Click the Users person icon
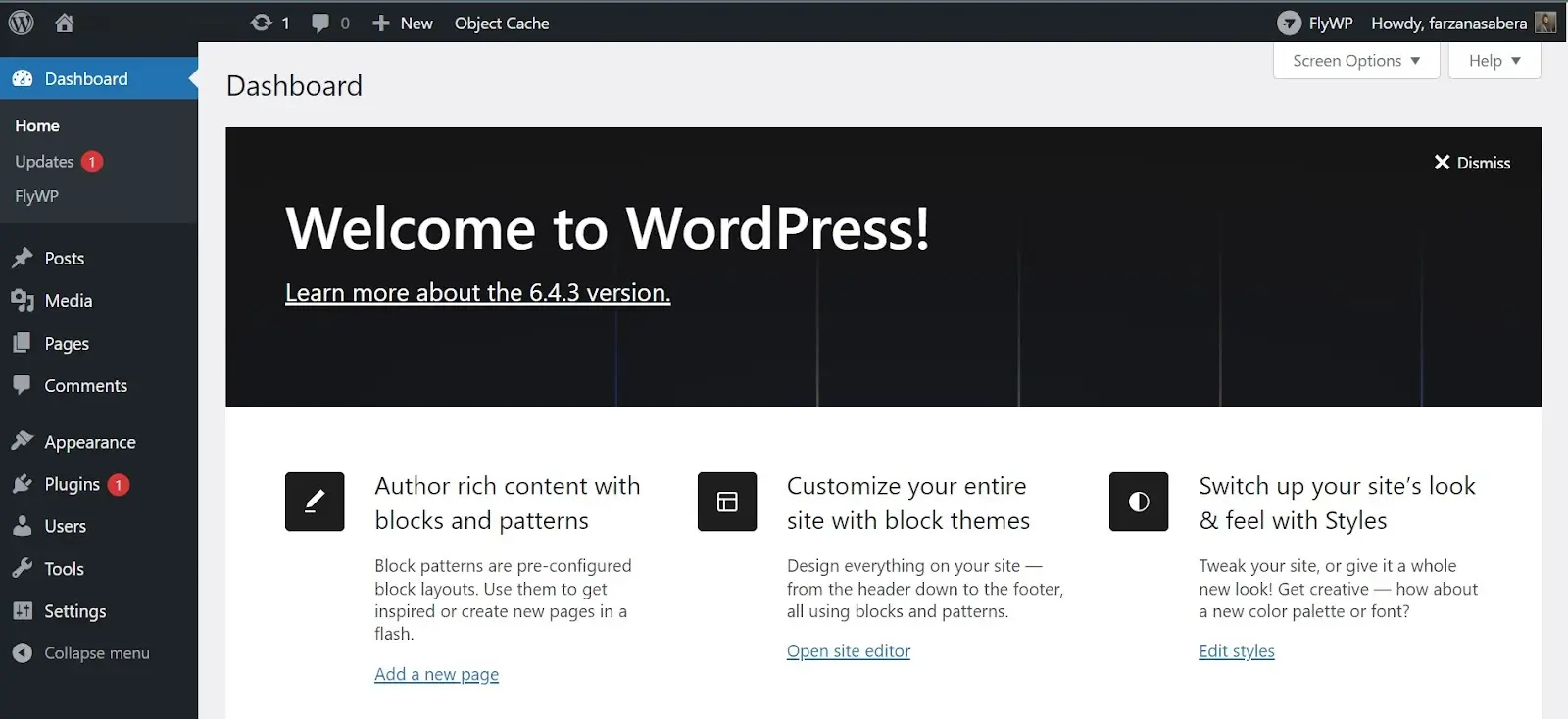The width and height of the screenshot is (1568, 719). coord(23,526)
